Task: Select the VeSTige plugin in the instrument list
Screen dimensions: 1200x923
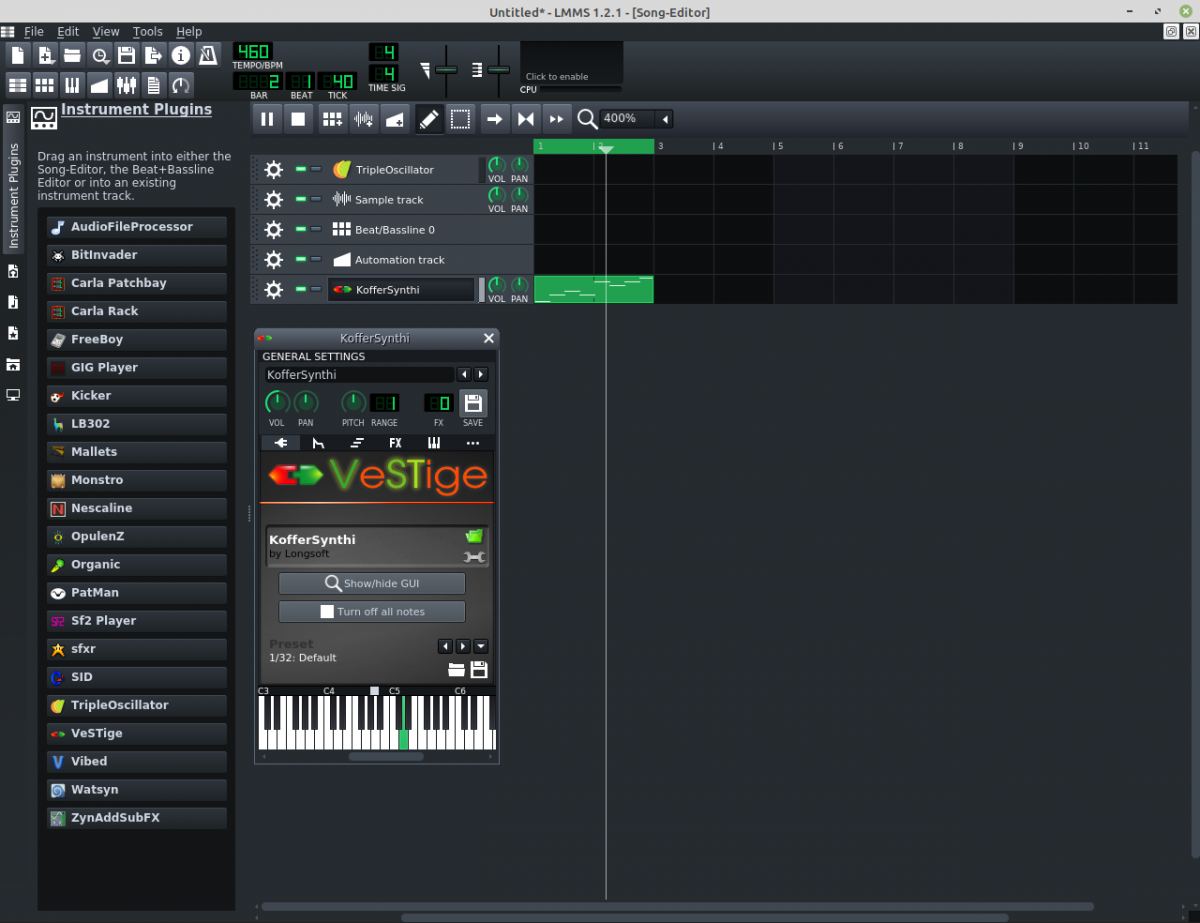Action: (x=137, y=733)
